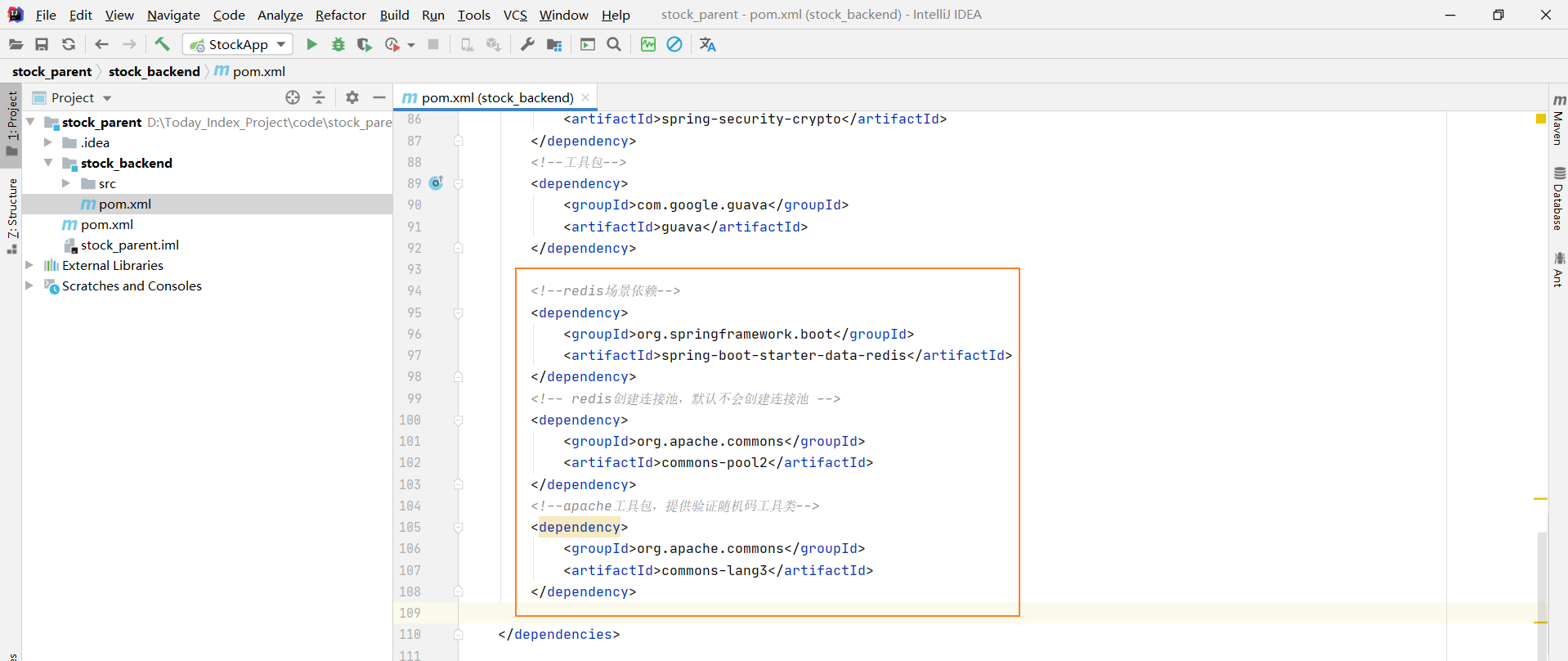Expand the External Libraries node
This screenshot has height=661, width=1568.
tap(29, 265)
